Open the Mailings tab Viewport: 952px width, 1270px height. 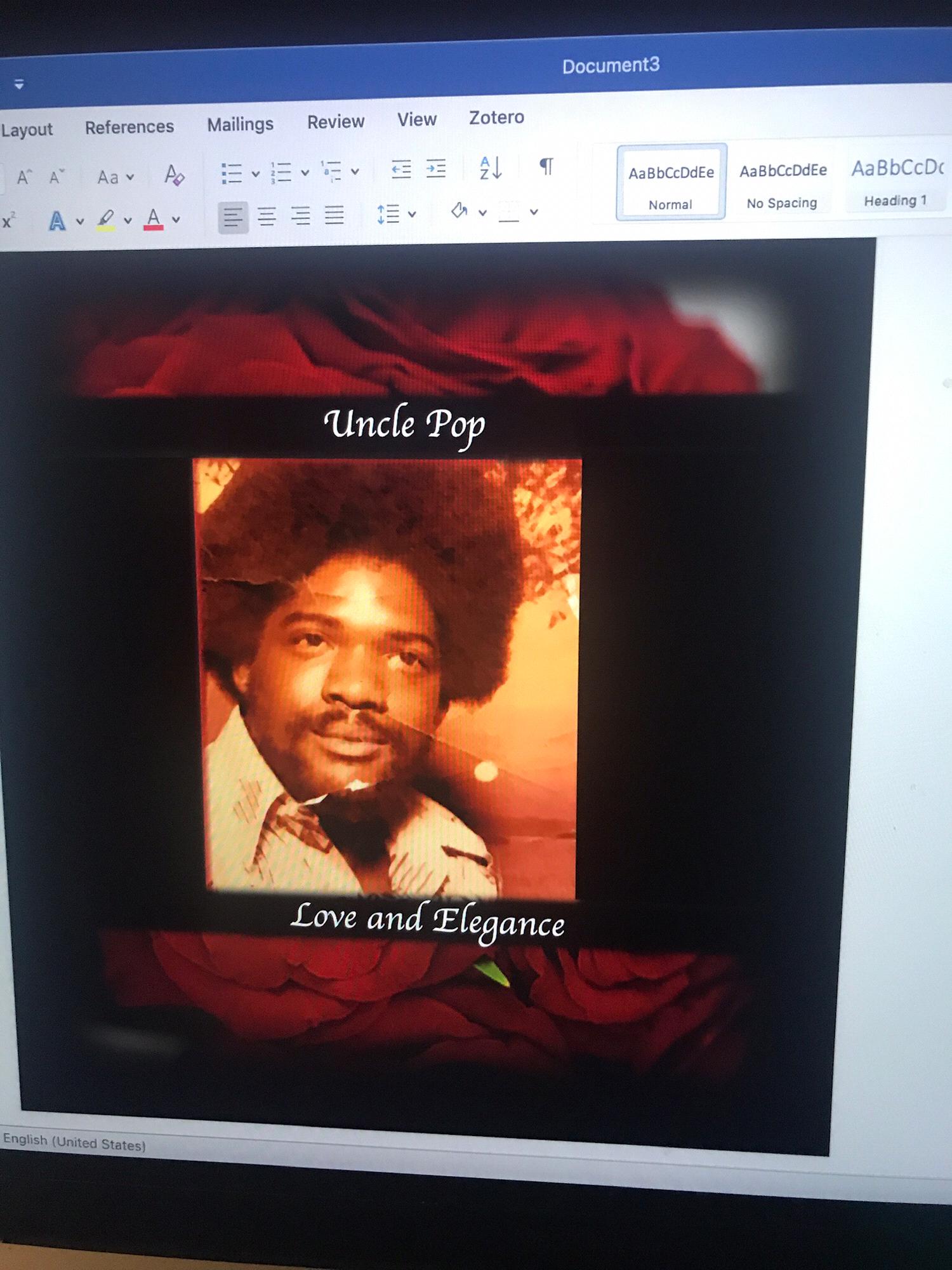240,124
